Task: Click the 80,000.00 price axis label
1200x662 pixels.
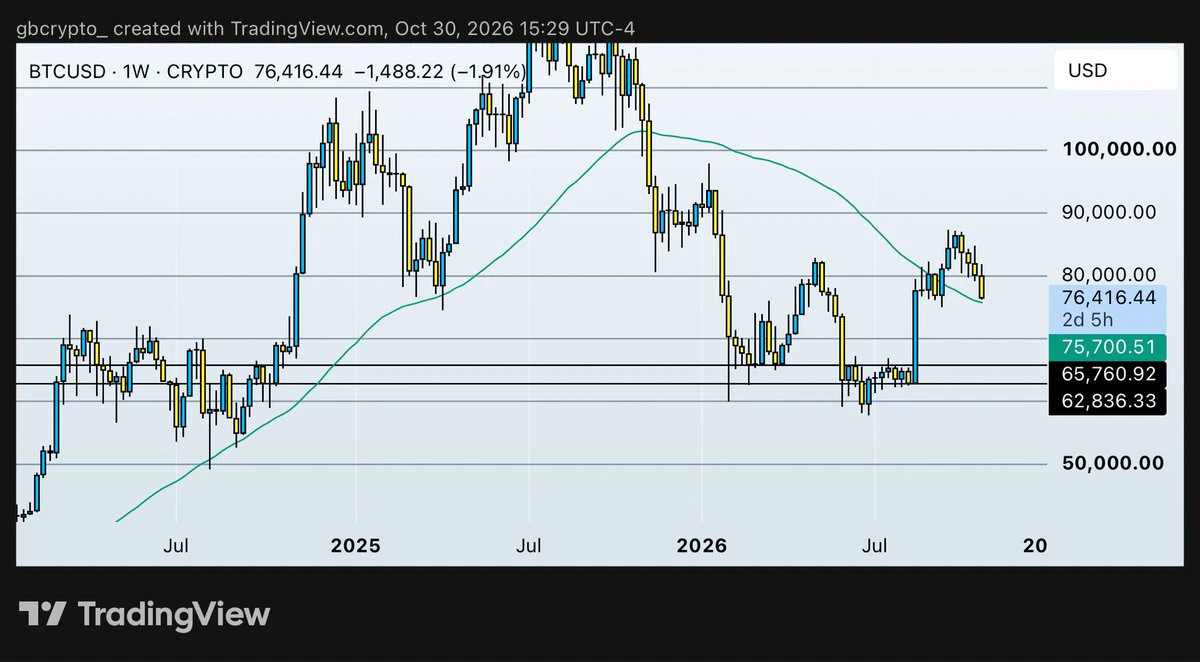Action: 1109,275
